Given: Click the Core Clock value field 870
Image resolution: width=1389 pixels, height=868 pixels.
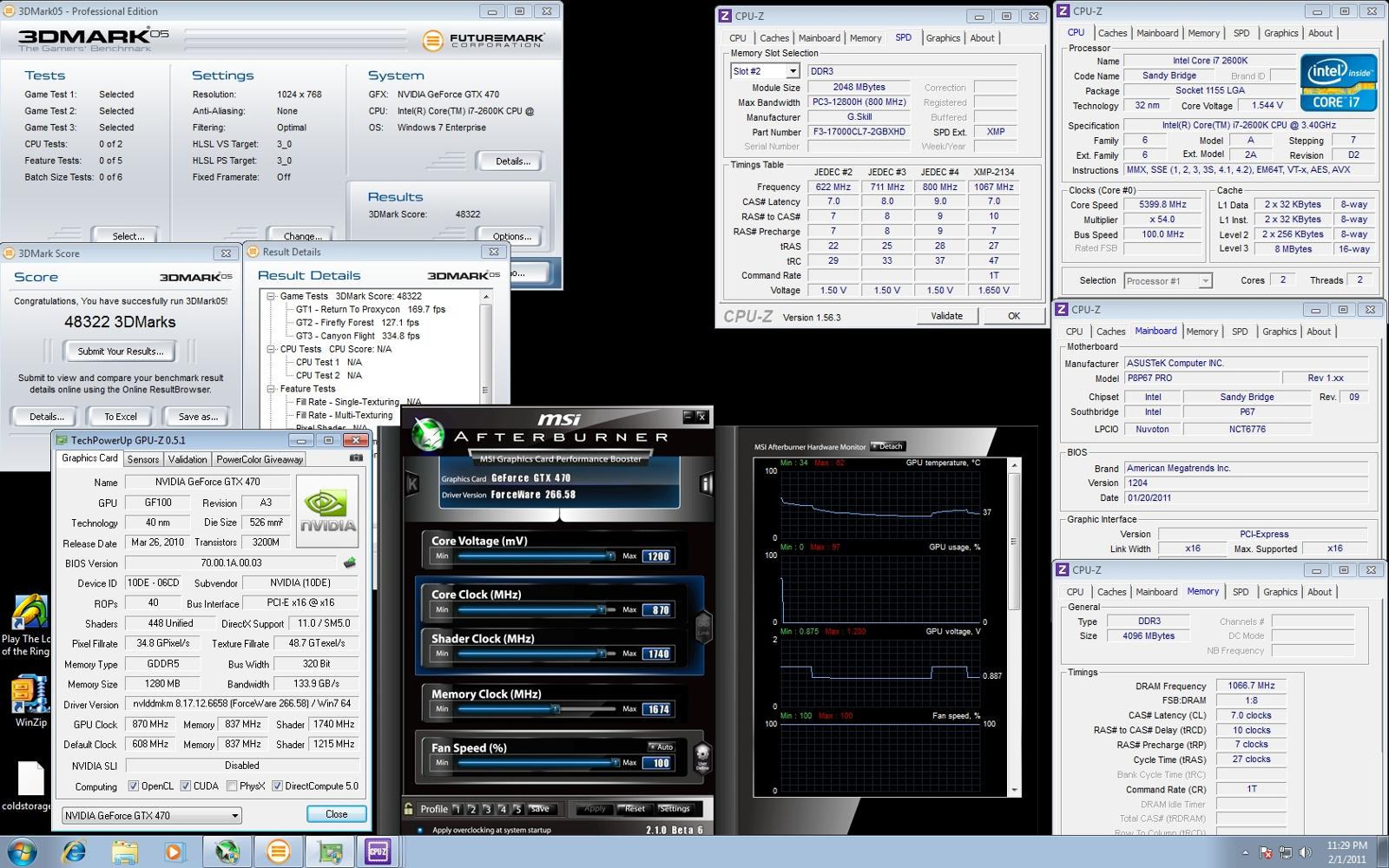Looking at the screenshot, I should tap(657, 610).
